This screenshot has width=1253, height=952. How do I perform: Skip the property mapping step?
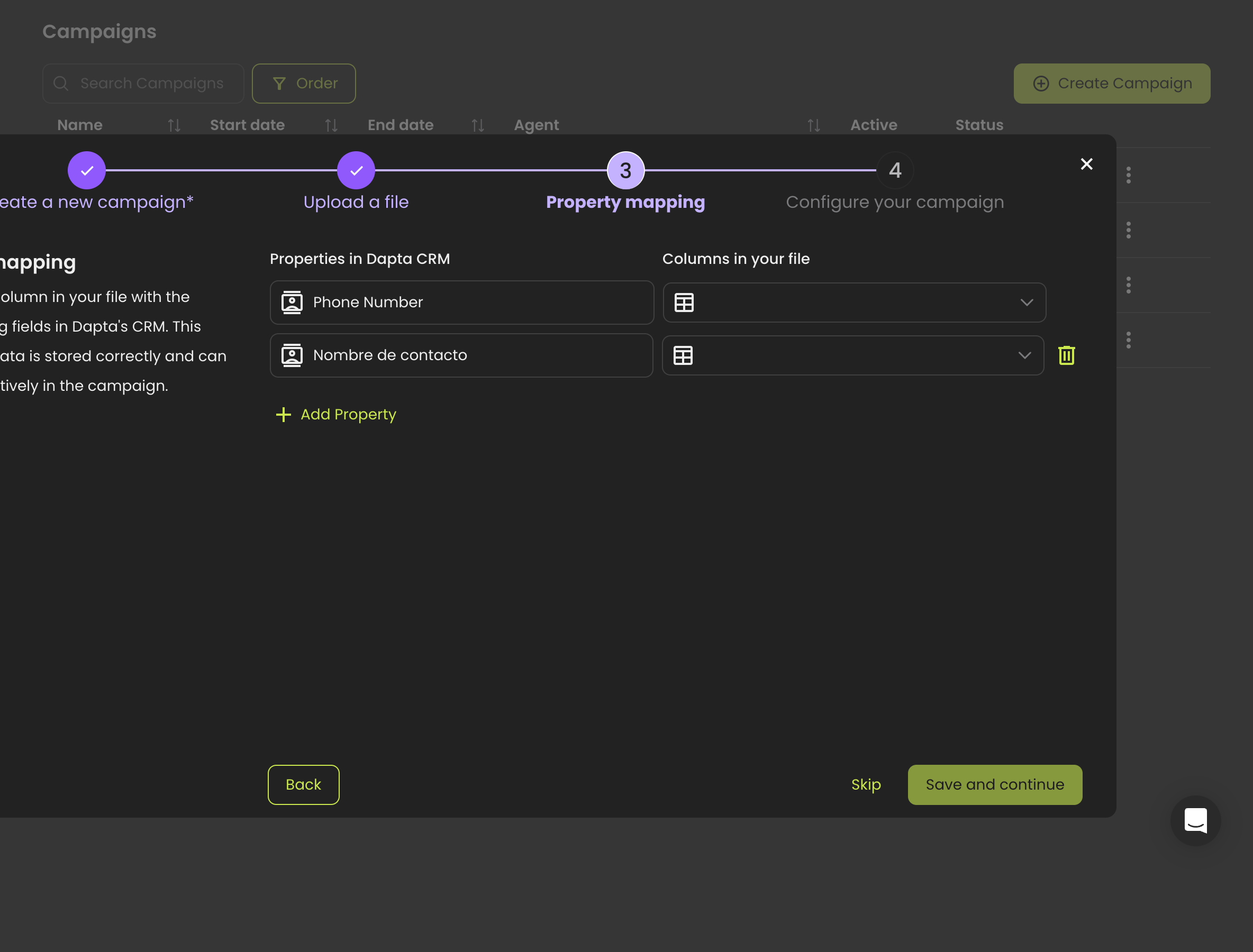coord(865,784)
